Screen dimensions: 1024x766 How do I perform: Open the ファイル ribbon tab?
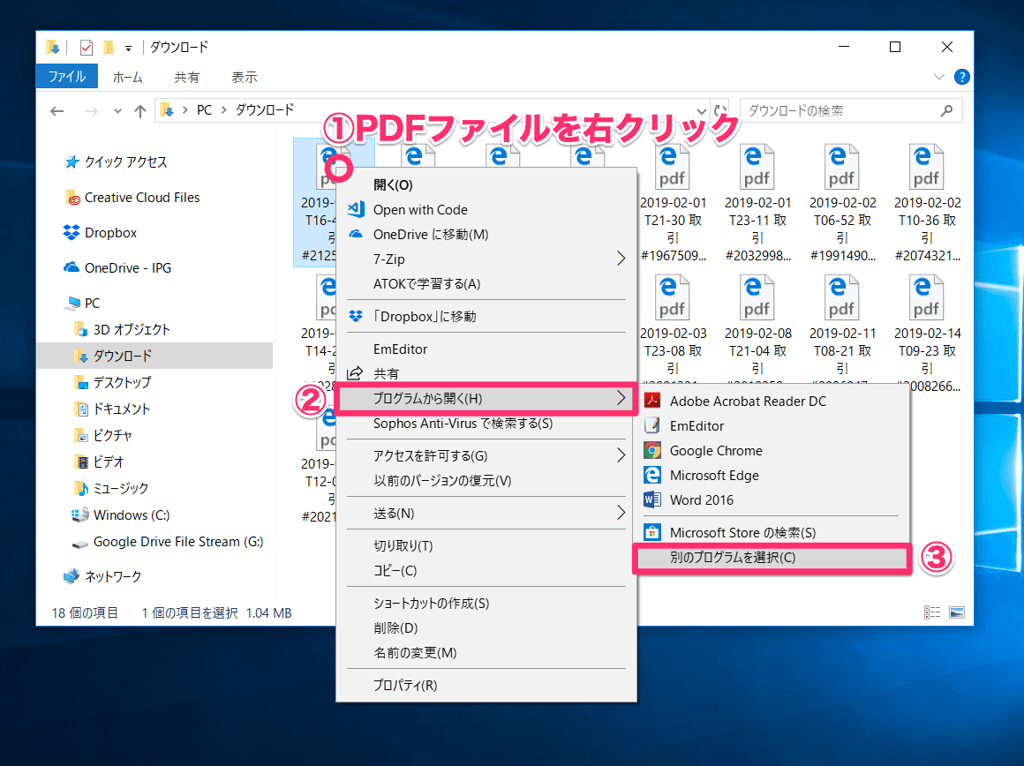pyautogui.click(x=67, y=76)
